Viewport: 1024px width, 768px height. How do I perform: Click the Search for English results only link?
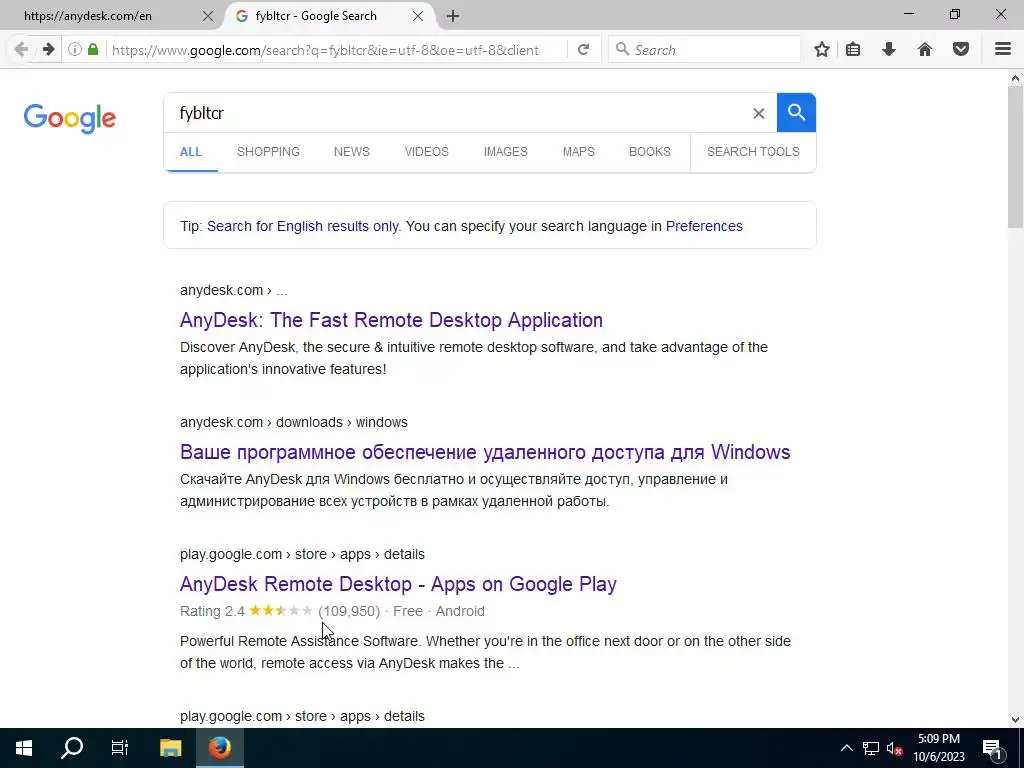tap(303, 226)
